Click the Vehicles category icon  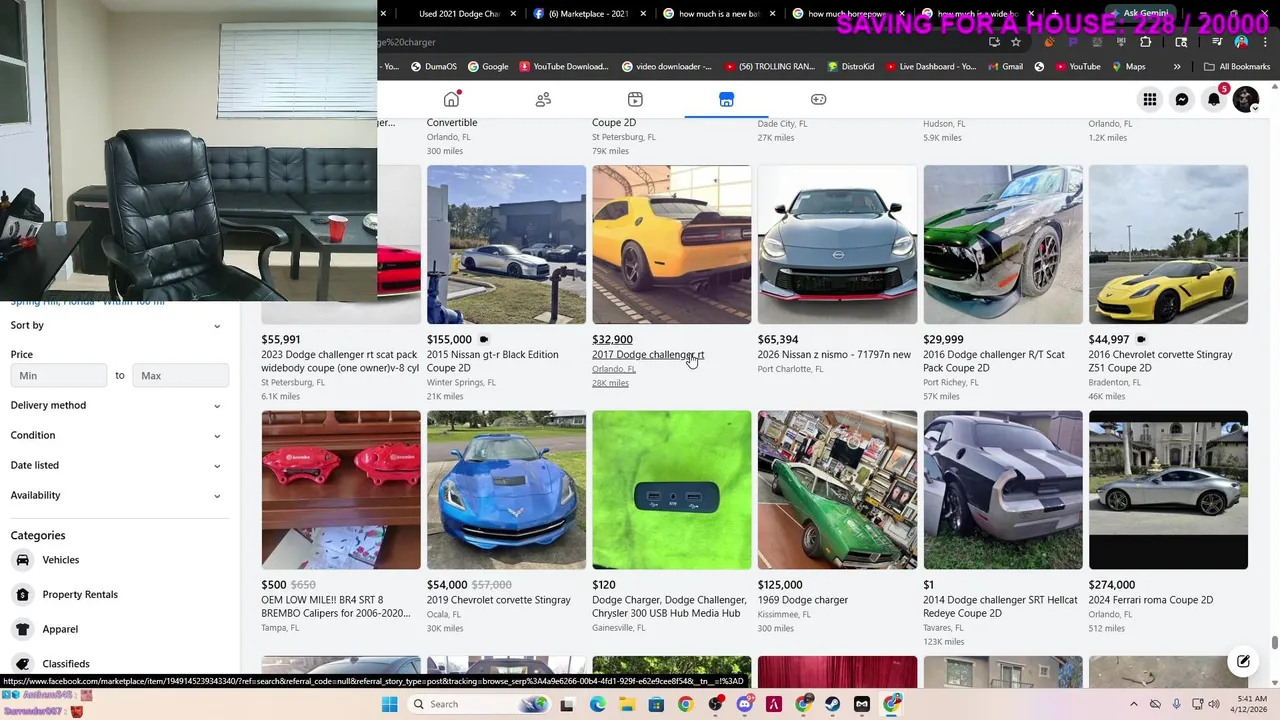pyautogui.click(x=22, y=560)
